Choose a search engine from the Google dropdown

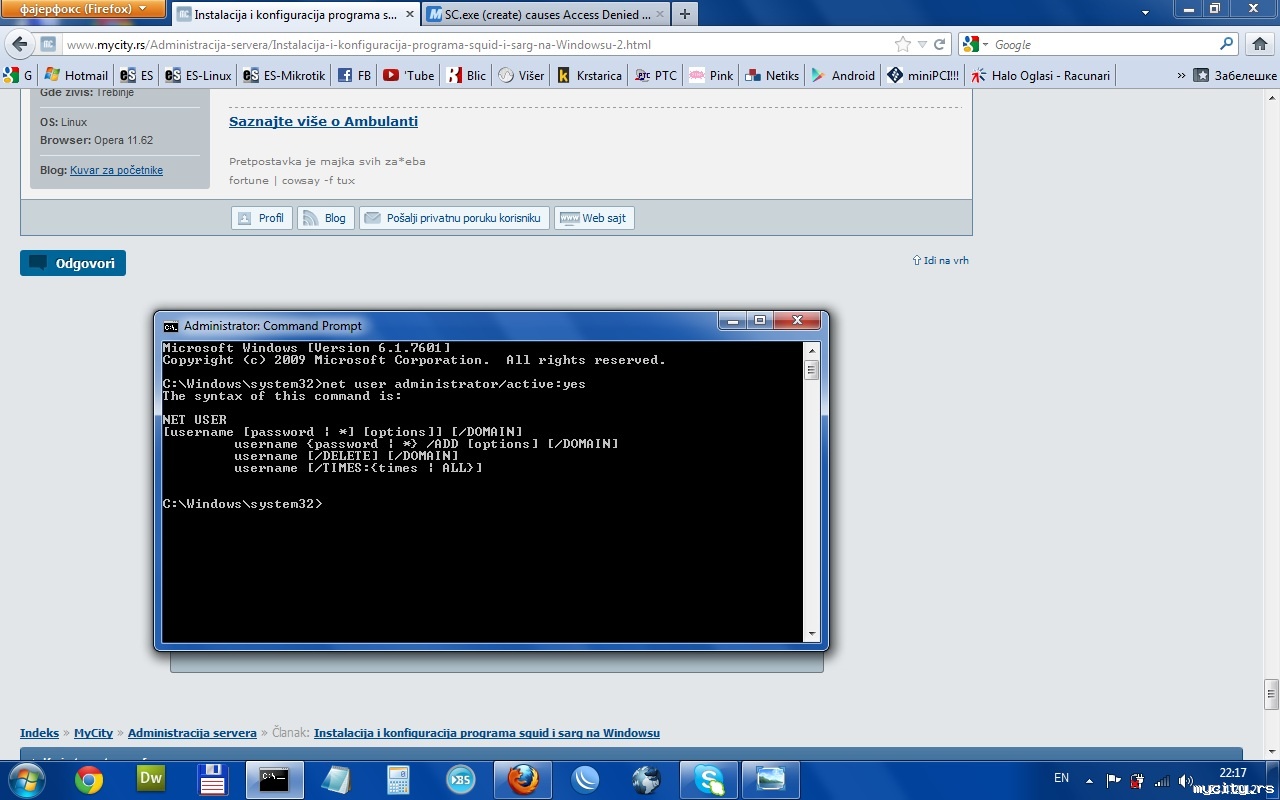point(976,45)
